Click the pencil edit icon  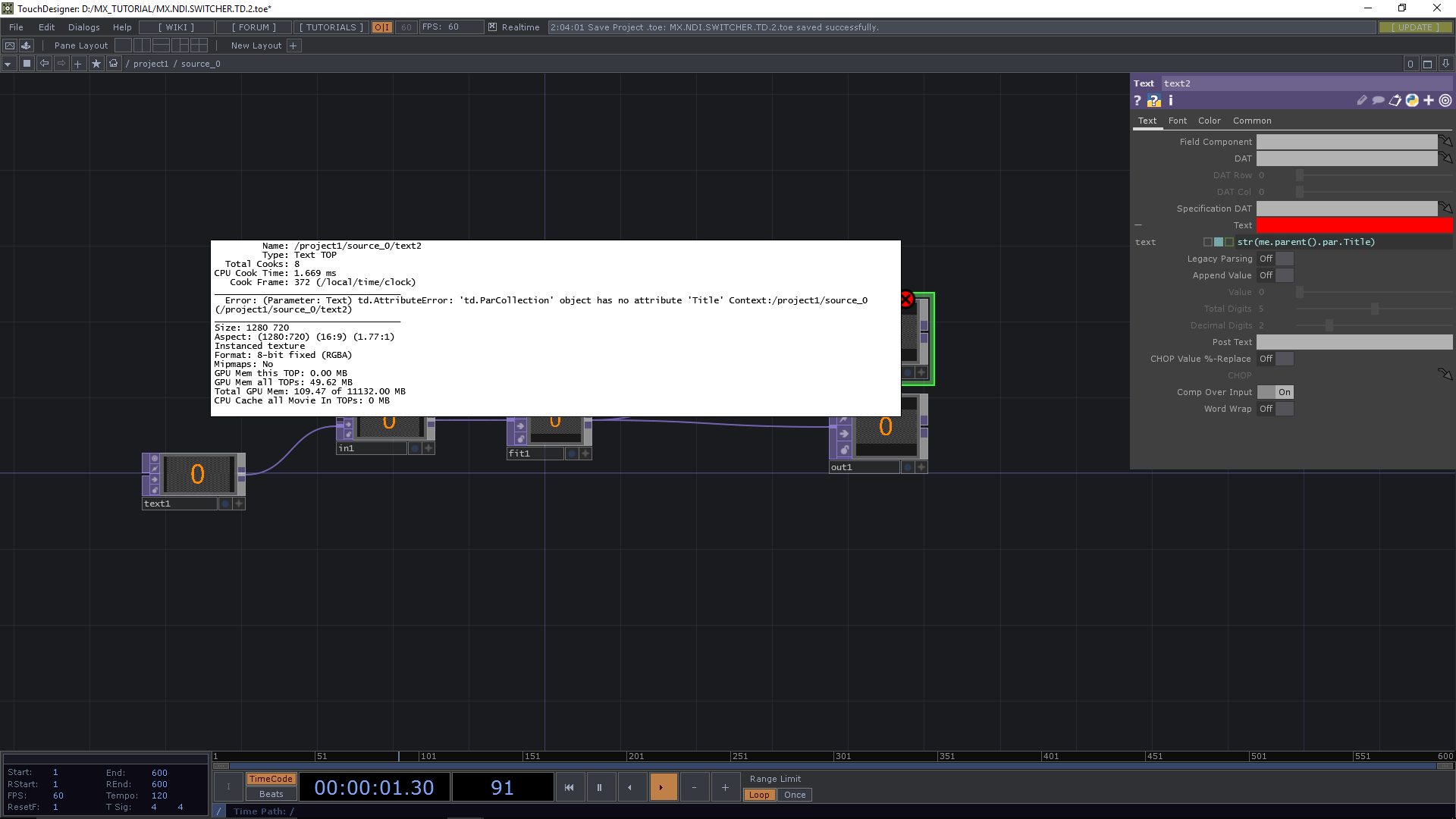(1362, 100)
